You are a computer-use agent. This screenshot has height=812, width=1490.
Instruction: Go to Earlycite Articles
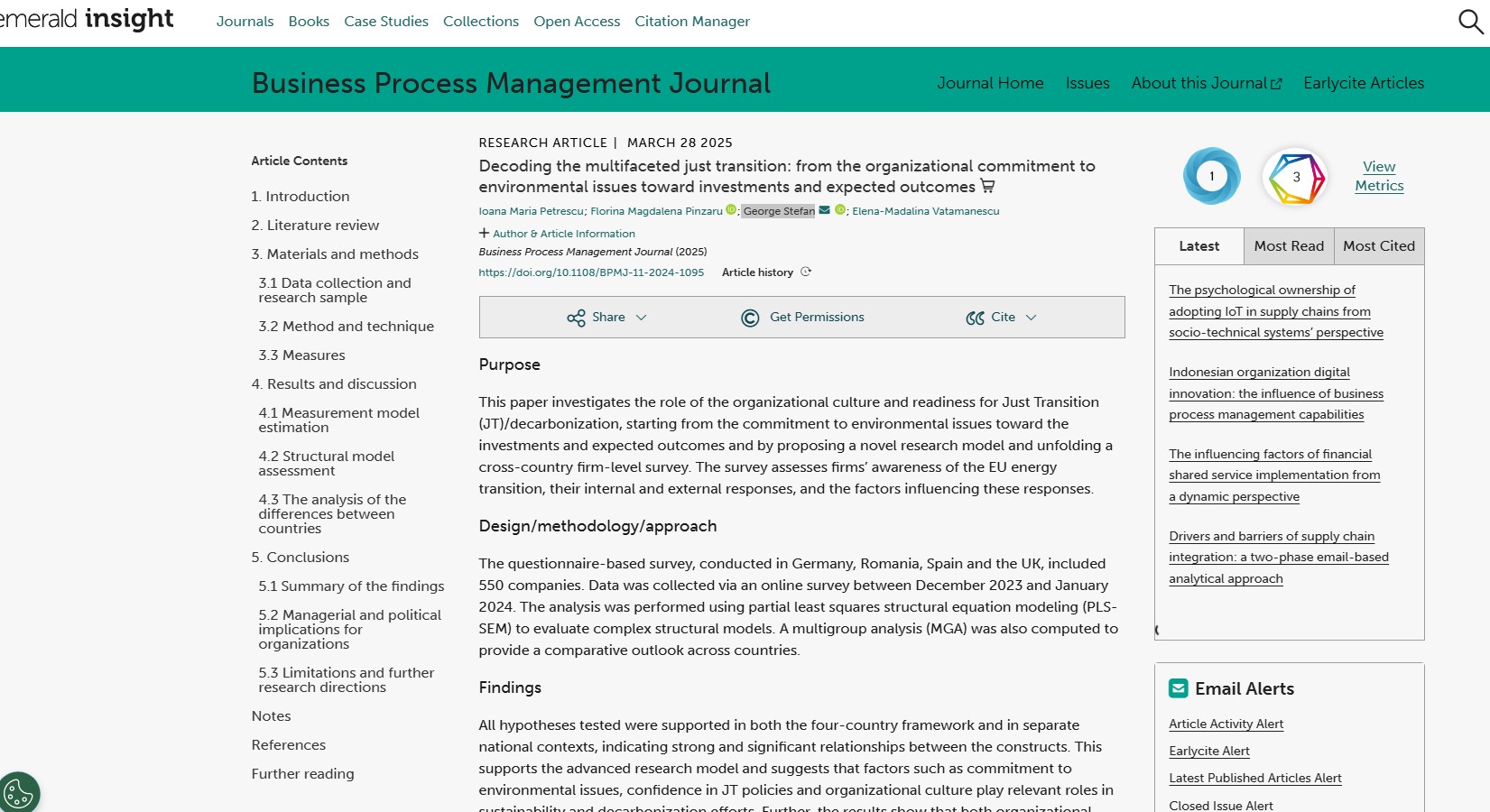click(x=1363, y=83)
